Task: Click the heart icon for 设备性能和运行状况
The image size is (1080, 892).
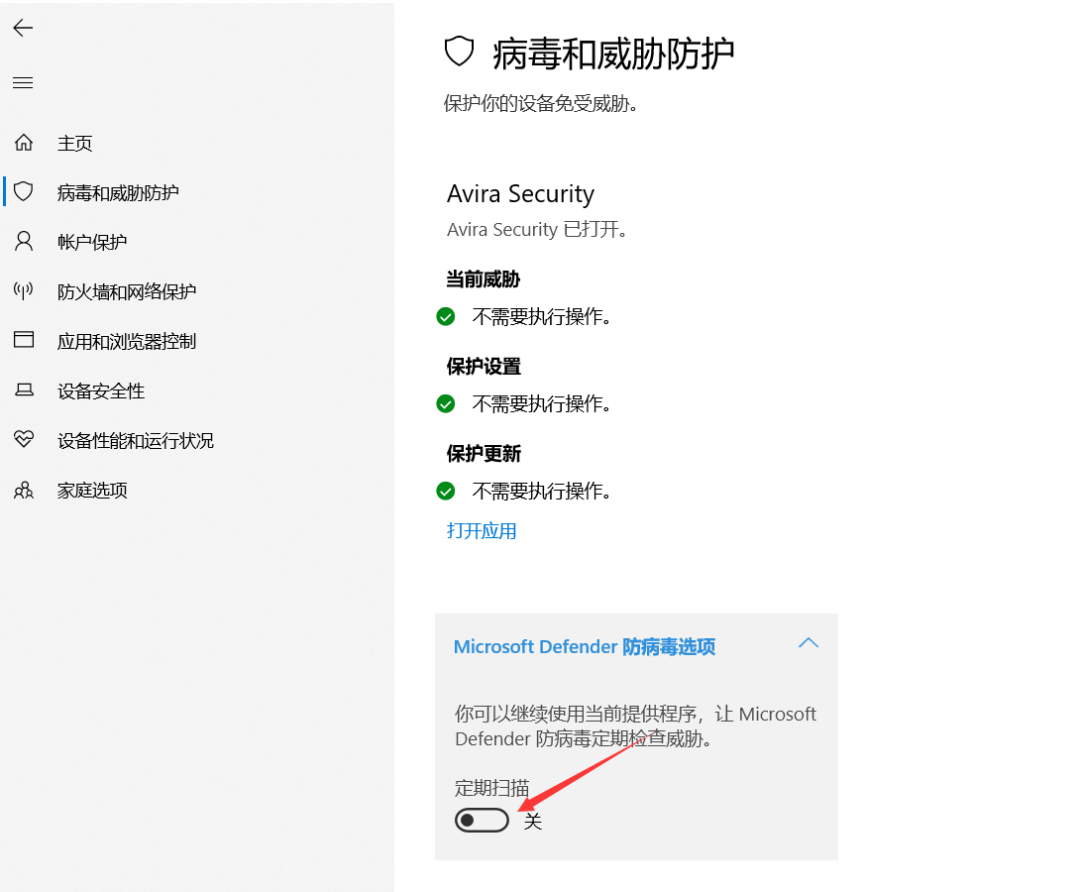Action: pyautogui.click(x=23, y=439)
